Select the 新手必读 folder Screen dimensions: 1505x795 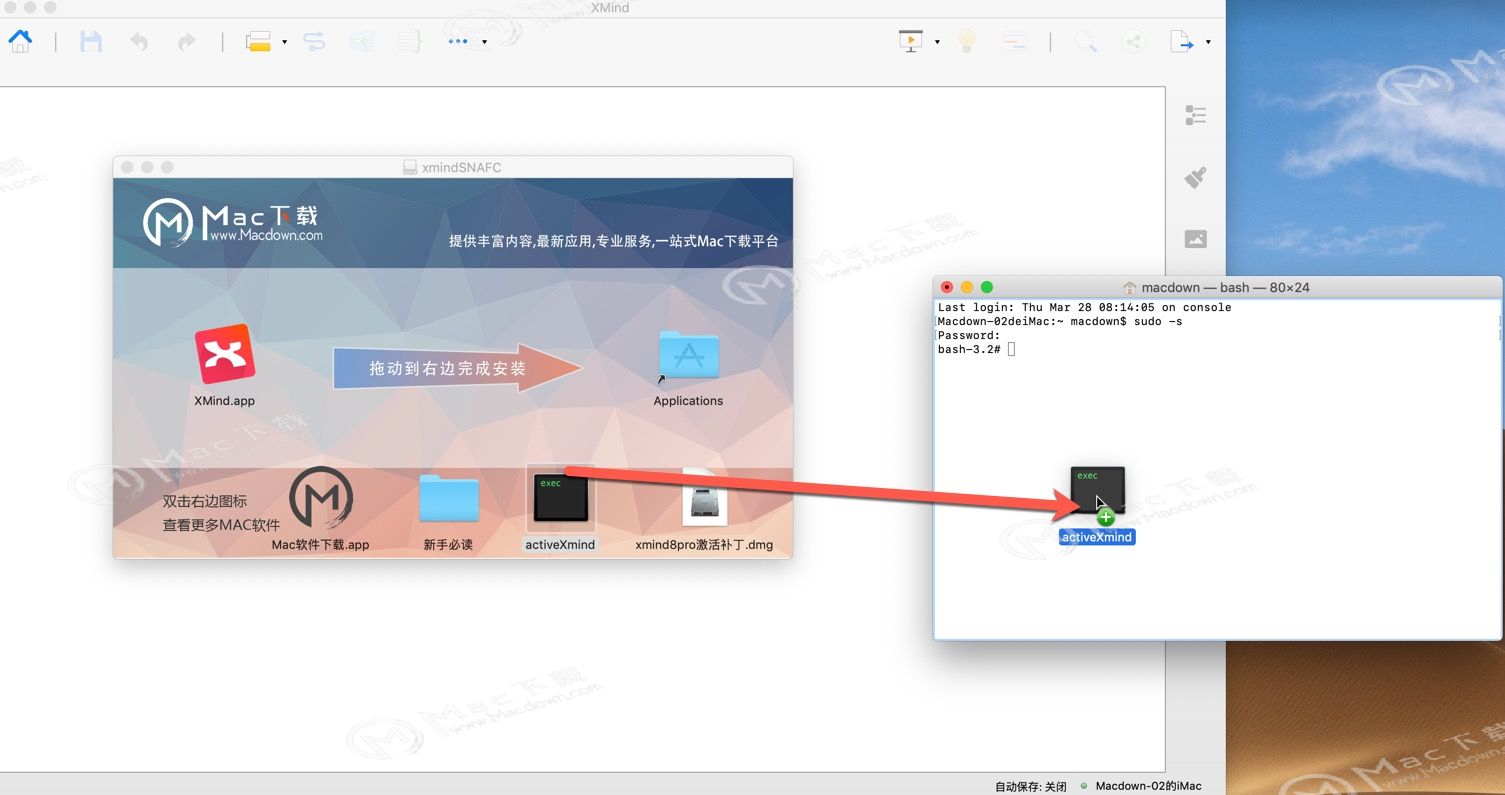(448, 498)
